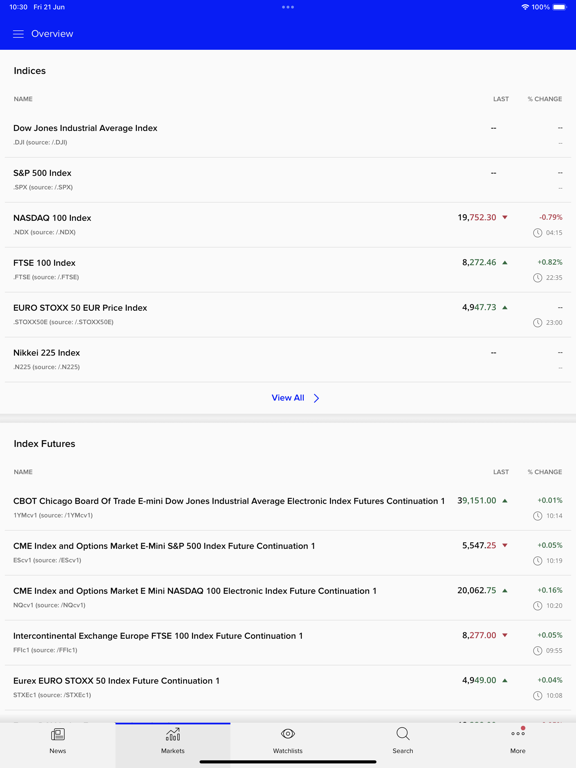The image size is (576, 768).
Task: Click the red down arrow by 19,752.30
Action: pos(505,217)
